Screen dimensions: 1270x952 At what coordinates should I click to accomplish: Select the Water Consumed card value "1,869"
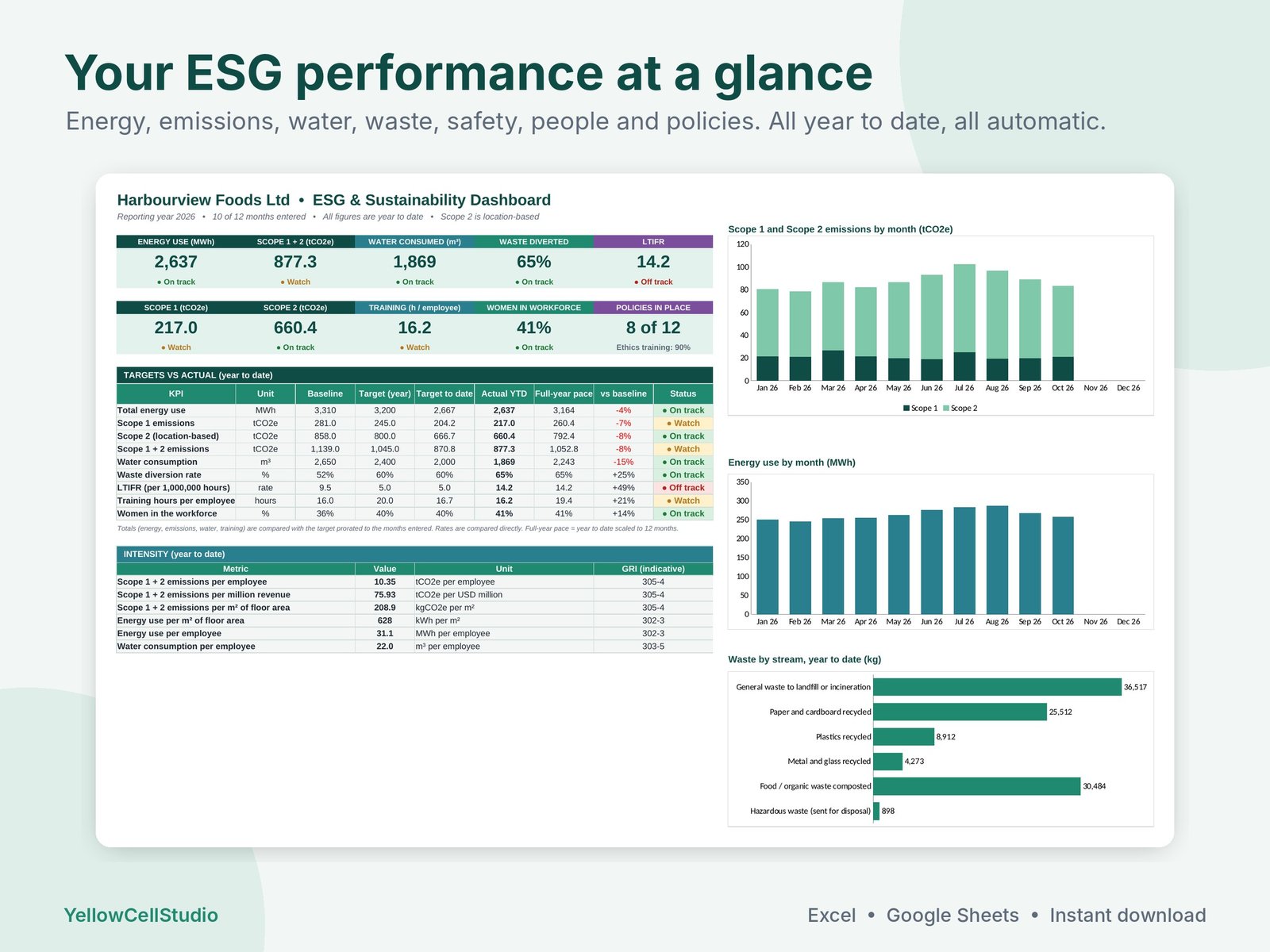point(414,262)
